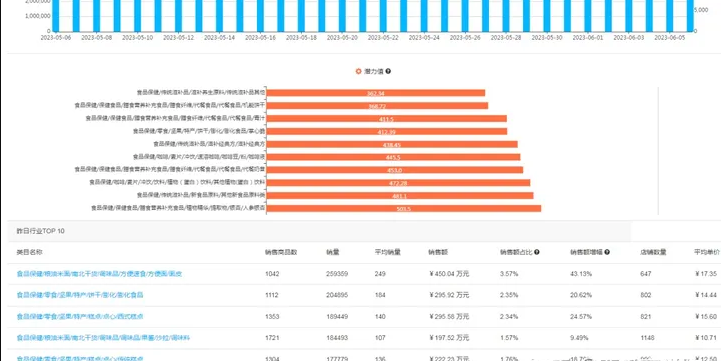Click the 销量 column header

tap(333, 252)
